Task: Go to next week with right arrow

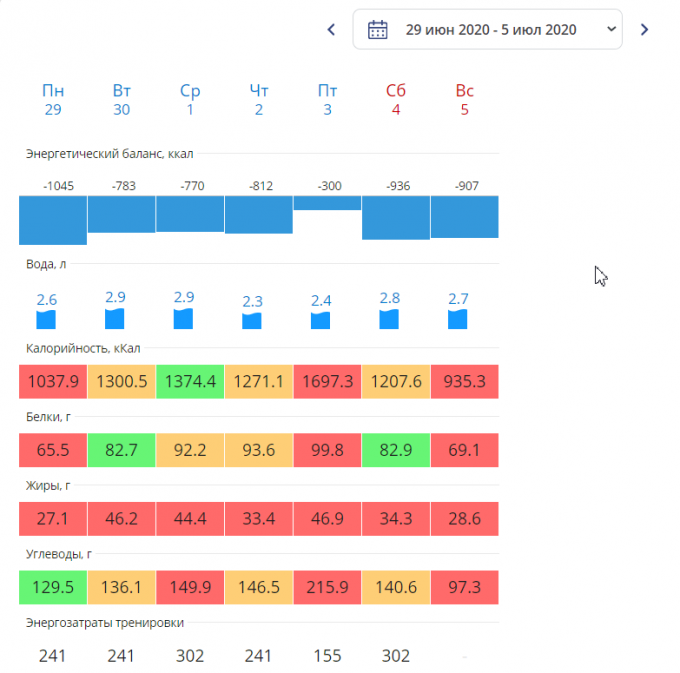Action: tap(644, 29)
